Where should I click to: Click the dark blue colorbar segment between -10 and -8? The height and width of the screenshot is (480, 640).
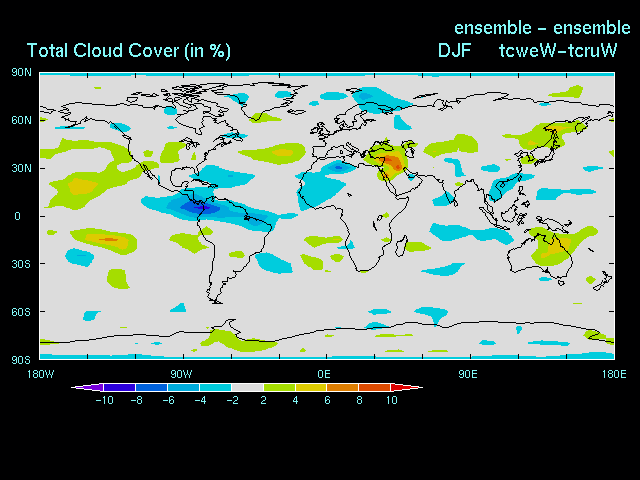pyautogui.click(x=119, y=387)
